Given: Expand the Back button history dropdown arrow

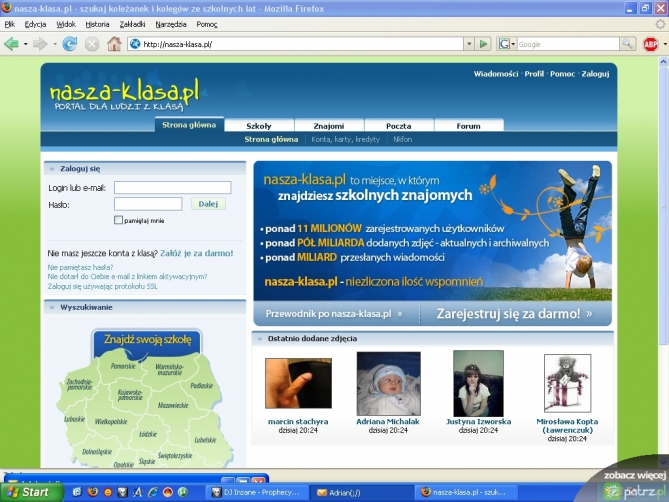Looking at the screenshot, I should pos(24,44).
